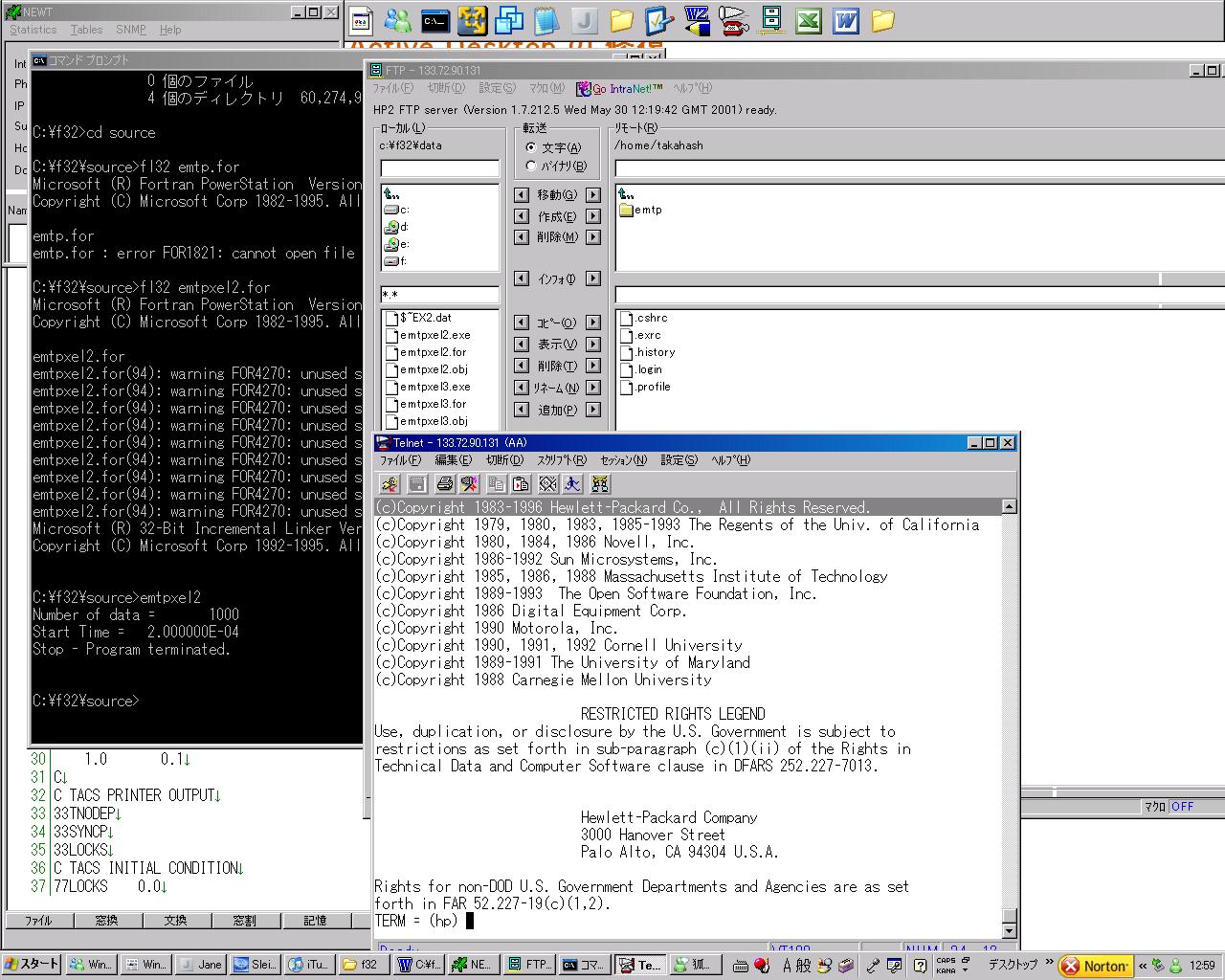Click the Telnet print toolbar icon
This screenshot has height=980, width=1225.
444,484
